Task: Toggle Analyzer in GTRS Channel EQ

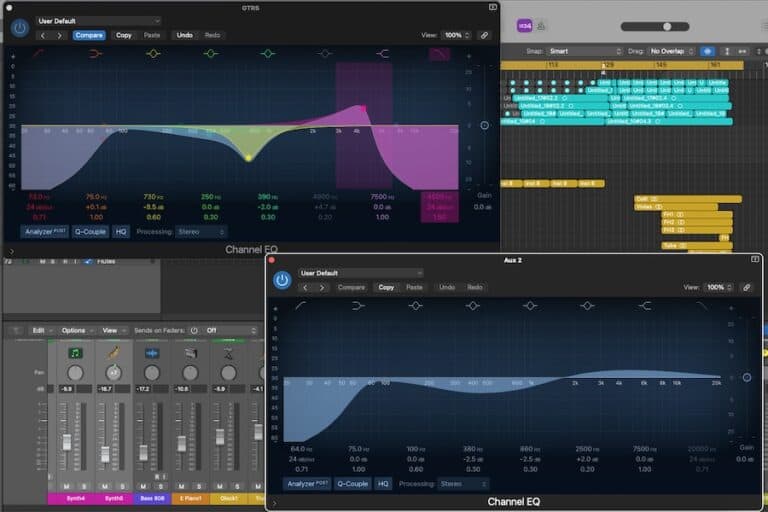Action: click(x=45, y=232)
